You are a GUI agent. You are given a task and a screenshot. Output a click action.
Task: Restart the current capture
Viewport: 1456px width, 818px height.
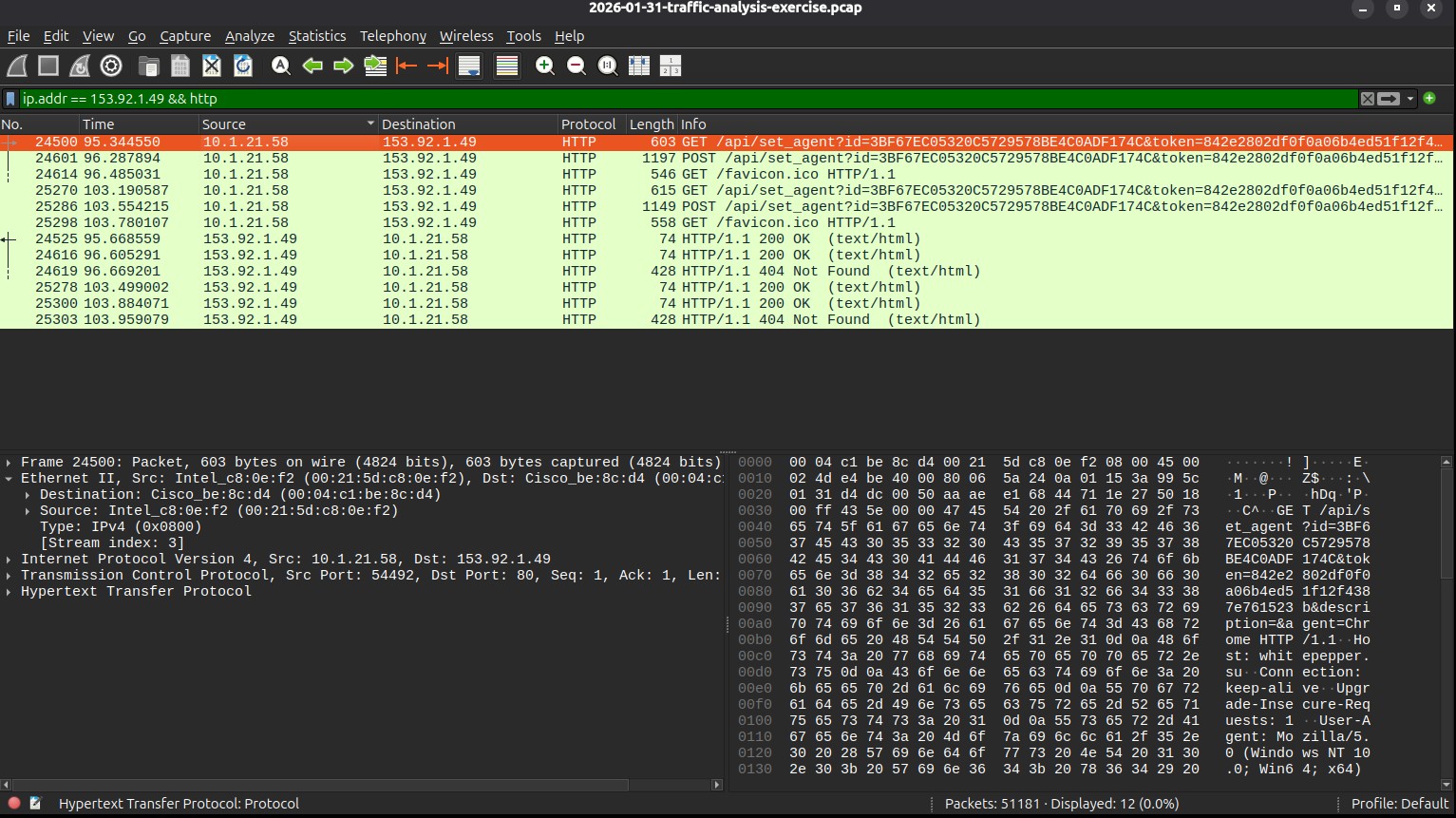coord(80,66)
